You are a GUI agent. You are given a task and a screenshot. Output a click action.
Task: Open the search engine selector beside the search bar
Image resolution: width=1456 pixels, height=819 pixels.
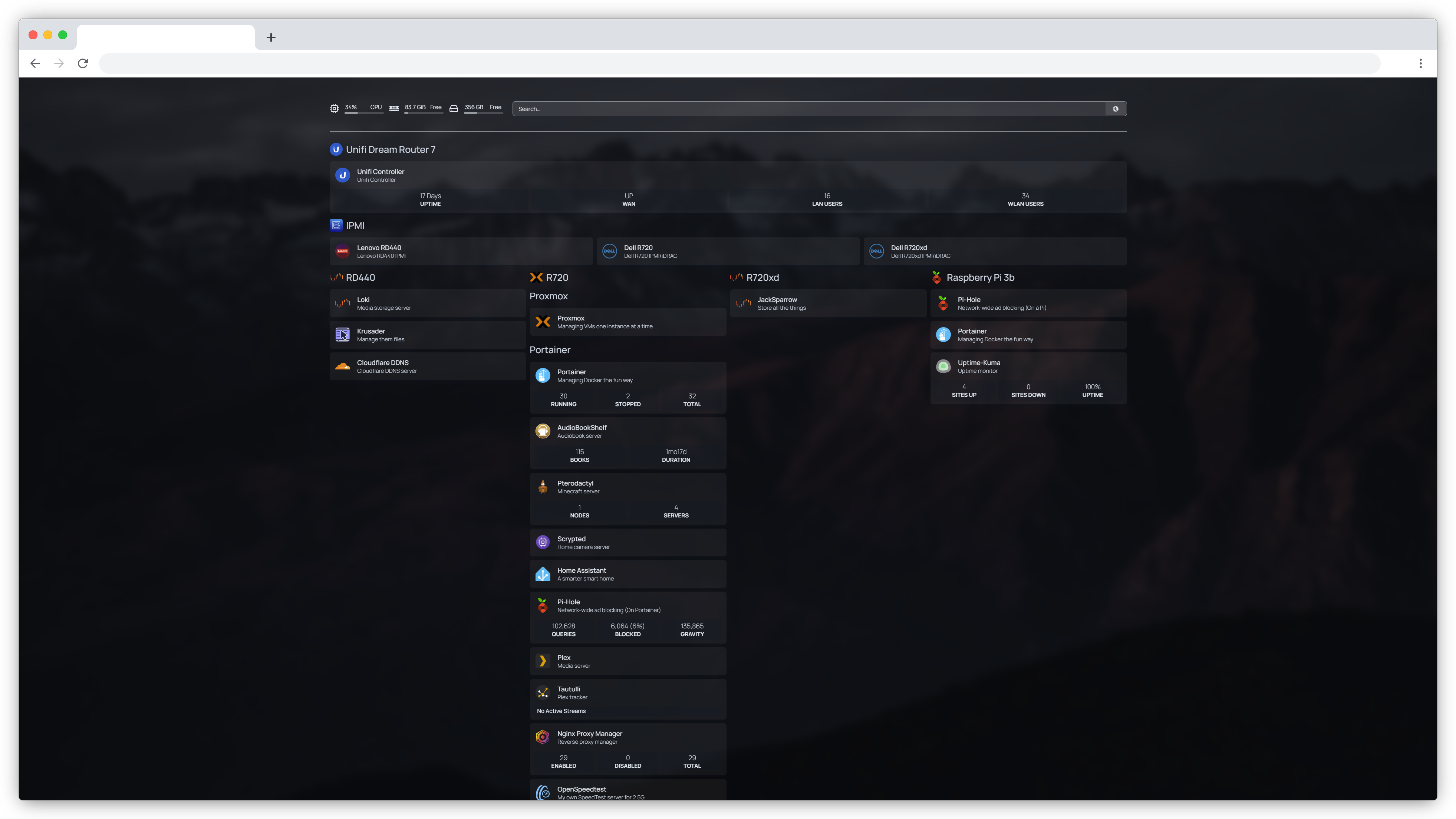tap(1116, 109)
